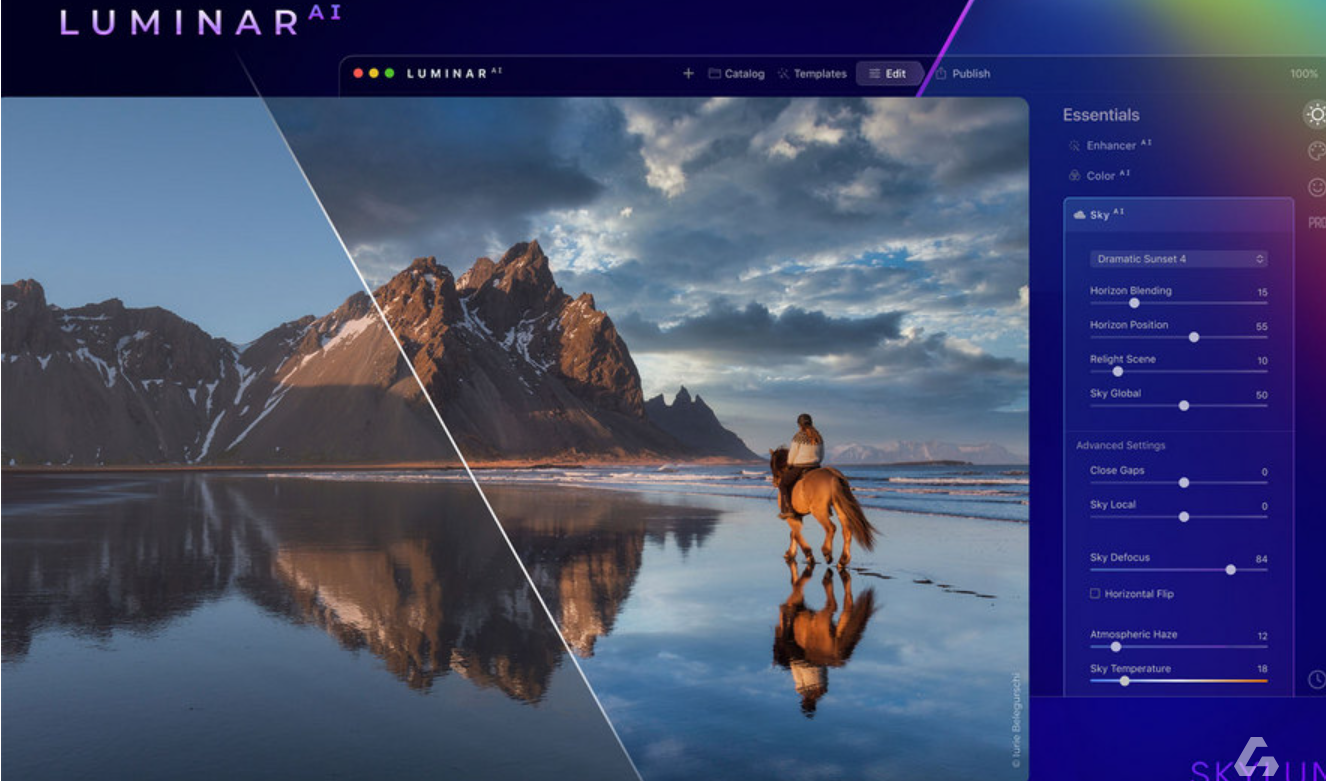The image size is (1326, 781).
Task: Click the Catalog folder icon
Action: pos(714,73)
